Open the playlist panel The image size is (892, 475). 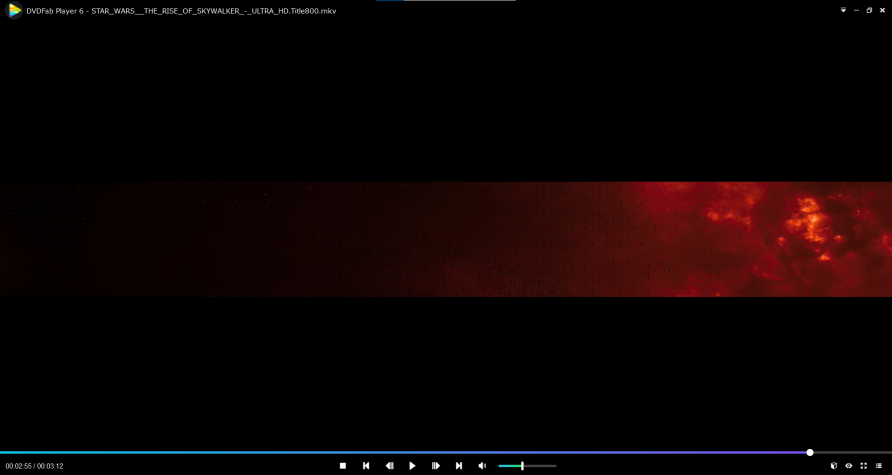tap(879, 466)
